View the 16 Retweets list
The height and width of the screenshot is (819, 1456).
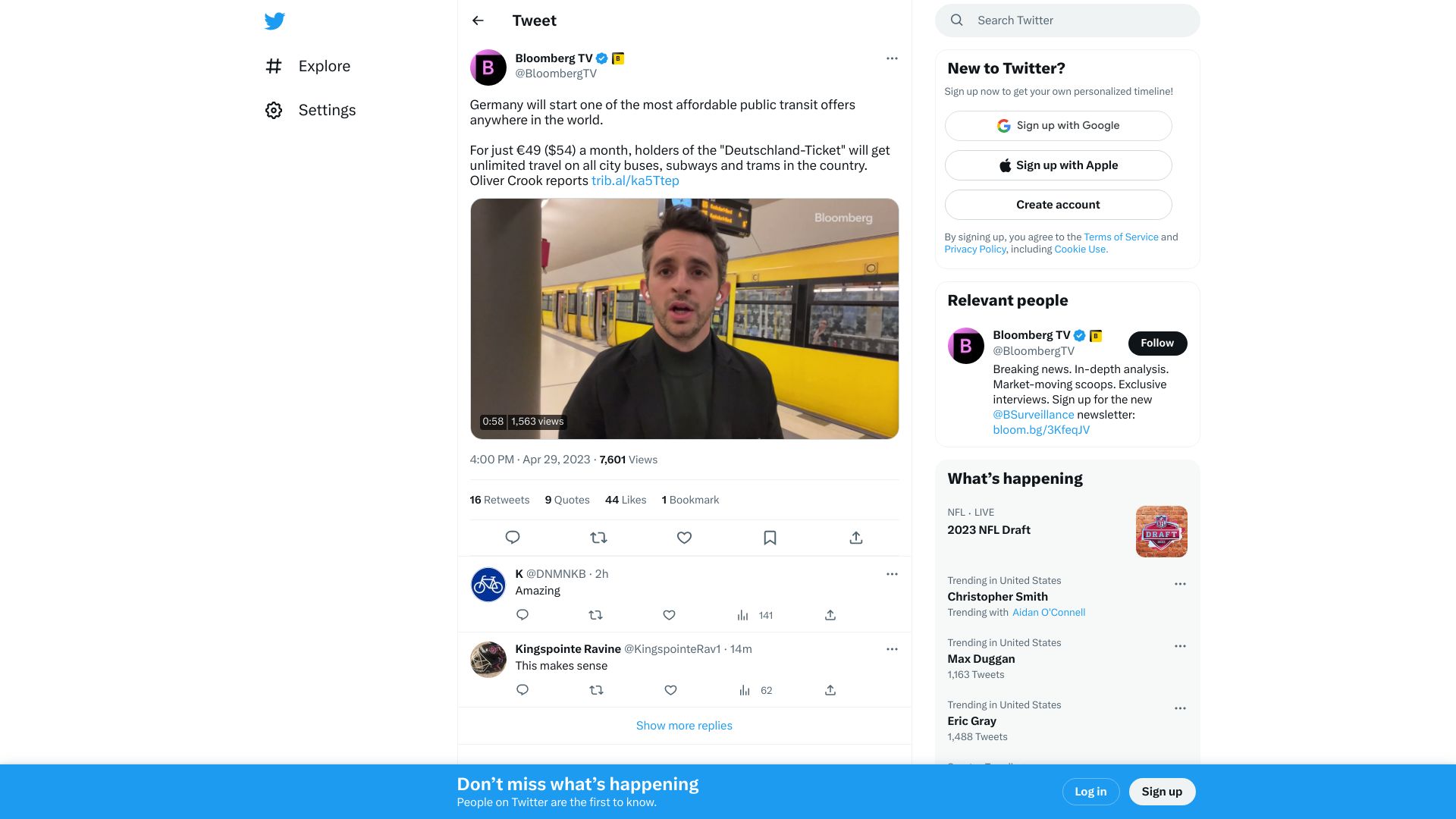pos(499,500)
